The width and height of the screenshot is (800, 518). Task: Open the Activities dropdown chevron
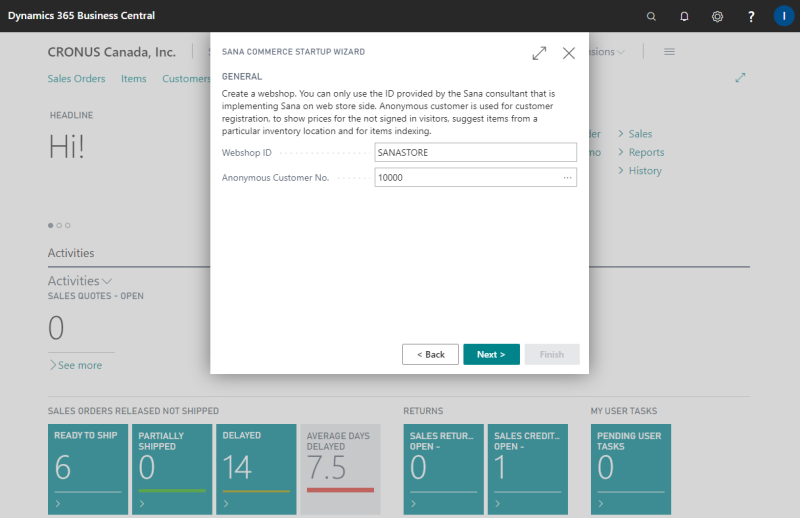click(x=107, y=281)
